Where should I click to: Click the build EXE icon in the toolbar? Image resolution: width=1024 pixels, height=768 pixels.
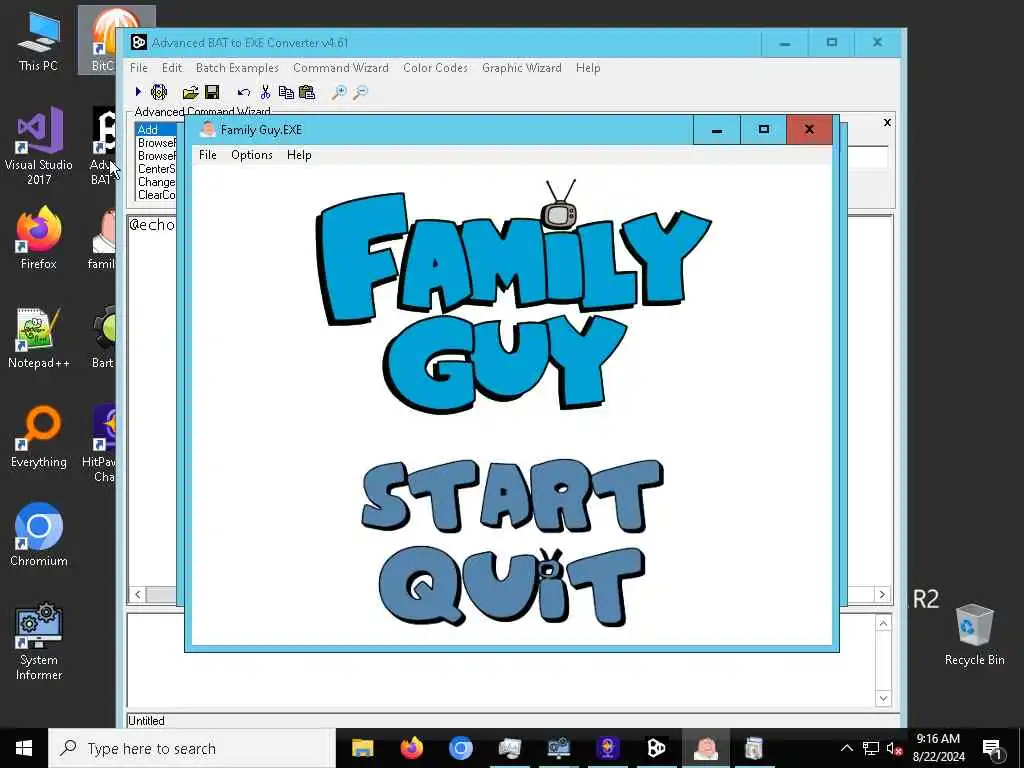point(159,92)
